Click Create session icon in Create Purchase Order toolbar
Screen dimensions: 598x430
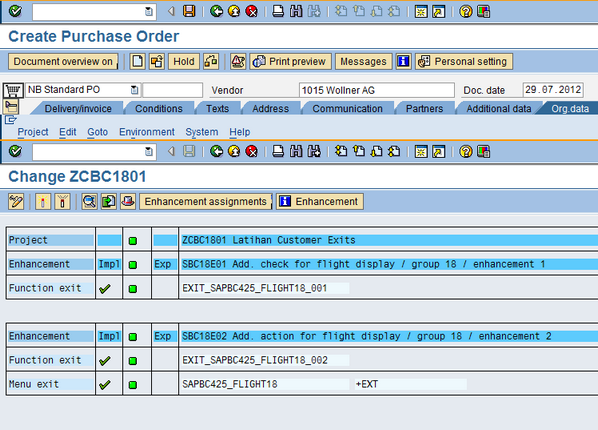coord(421,11)
